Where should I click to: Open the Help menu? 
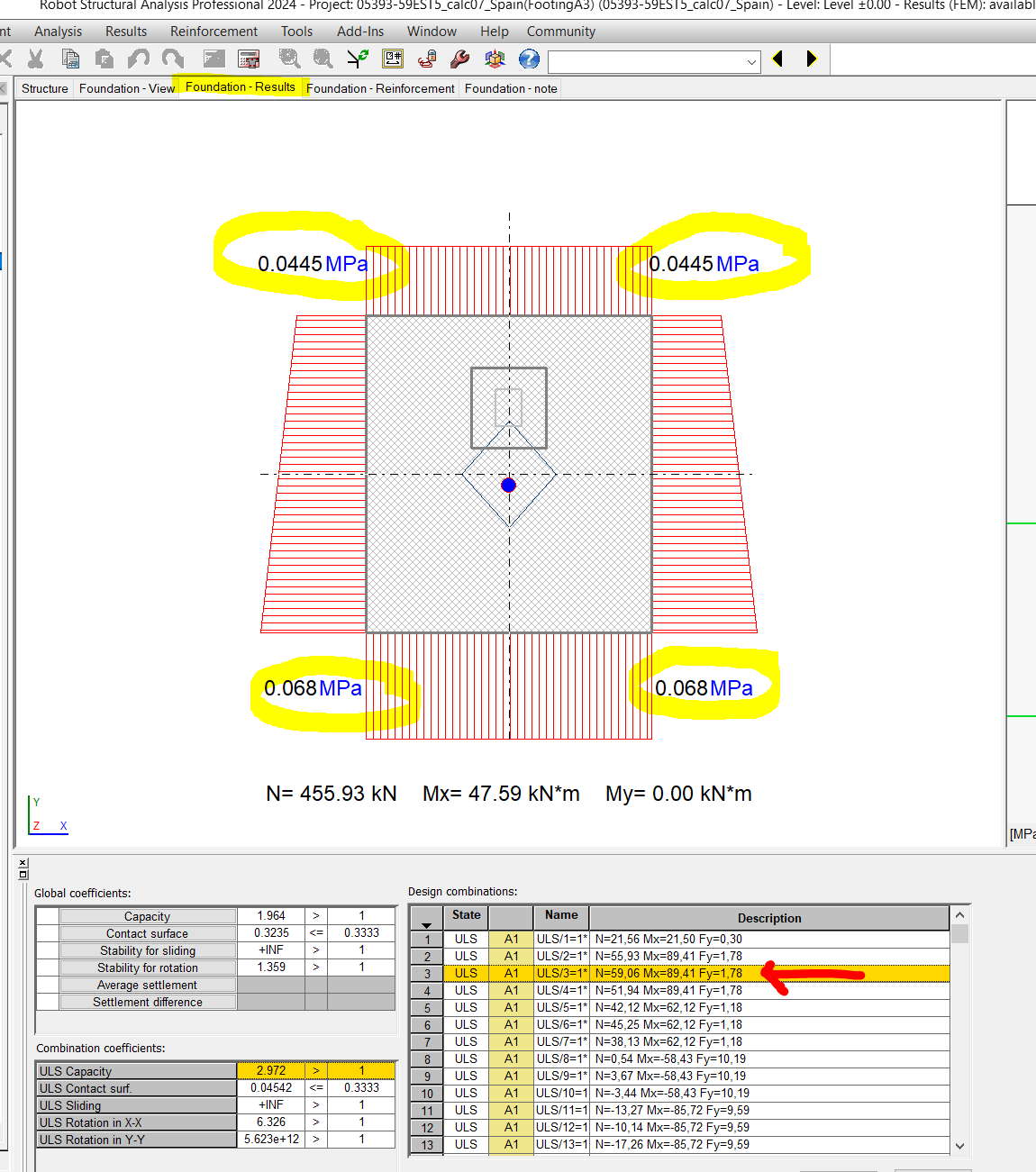tap(494, 32)
